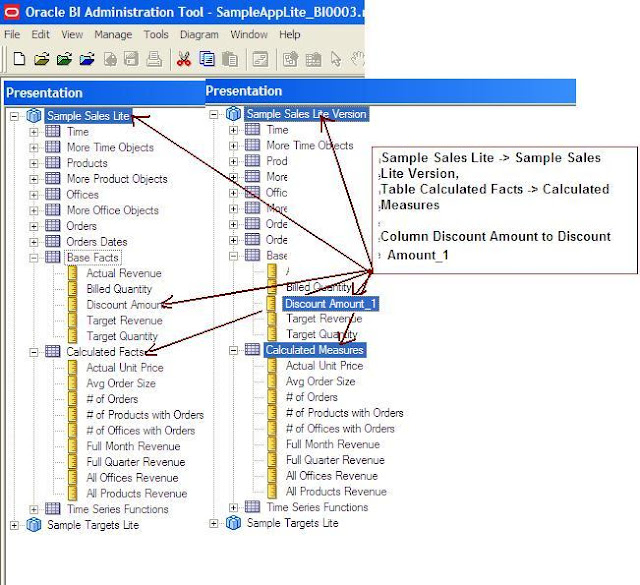Collapse the Calculated Measures table

pyautogui.click(x=233, y=350)
